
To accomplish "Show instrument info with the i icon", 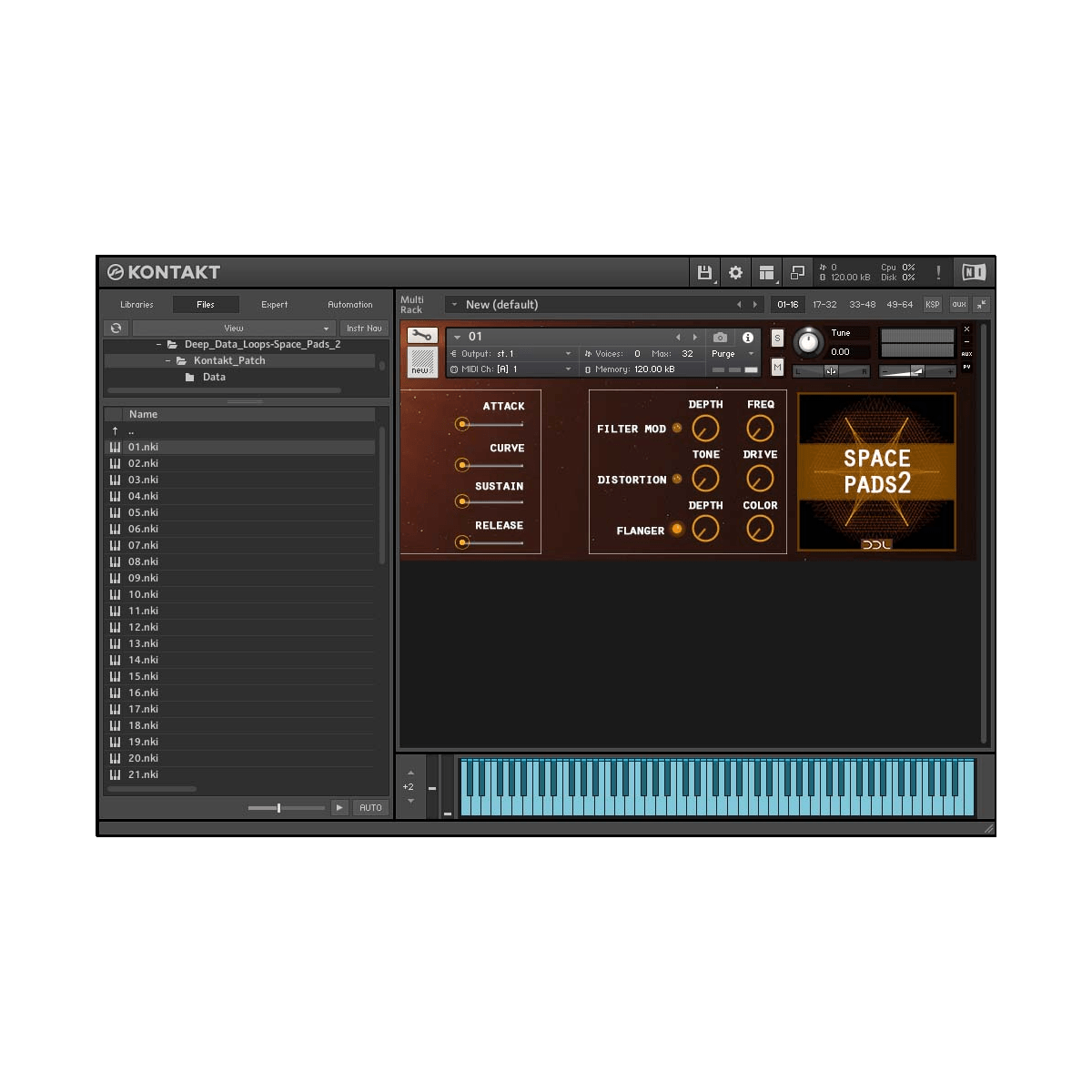I will pos(748,337).
